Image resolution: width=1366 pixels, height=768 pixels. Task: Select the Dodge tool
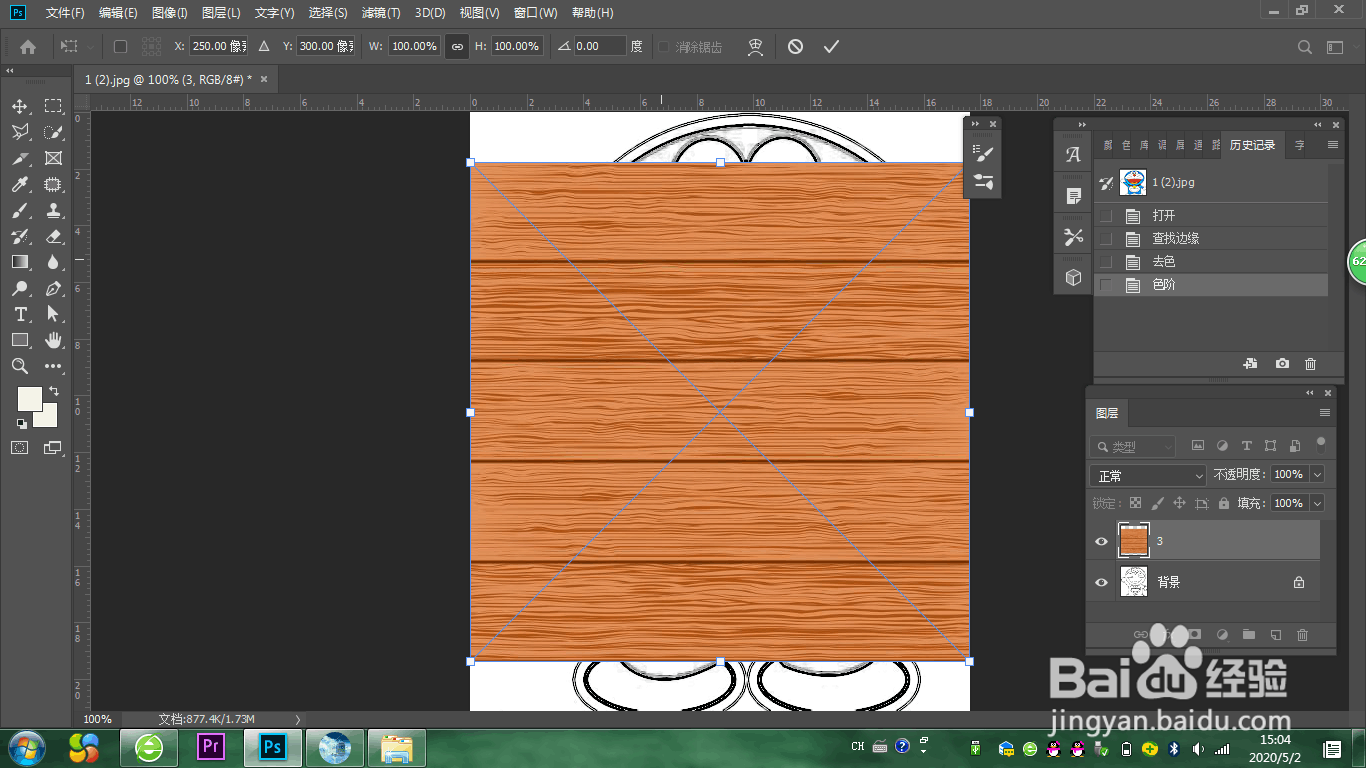(19, 288)
